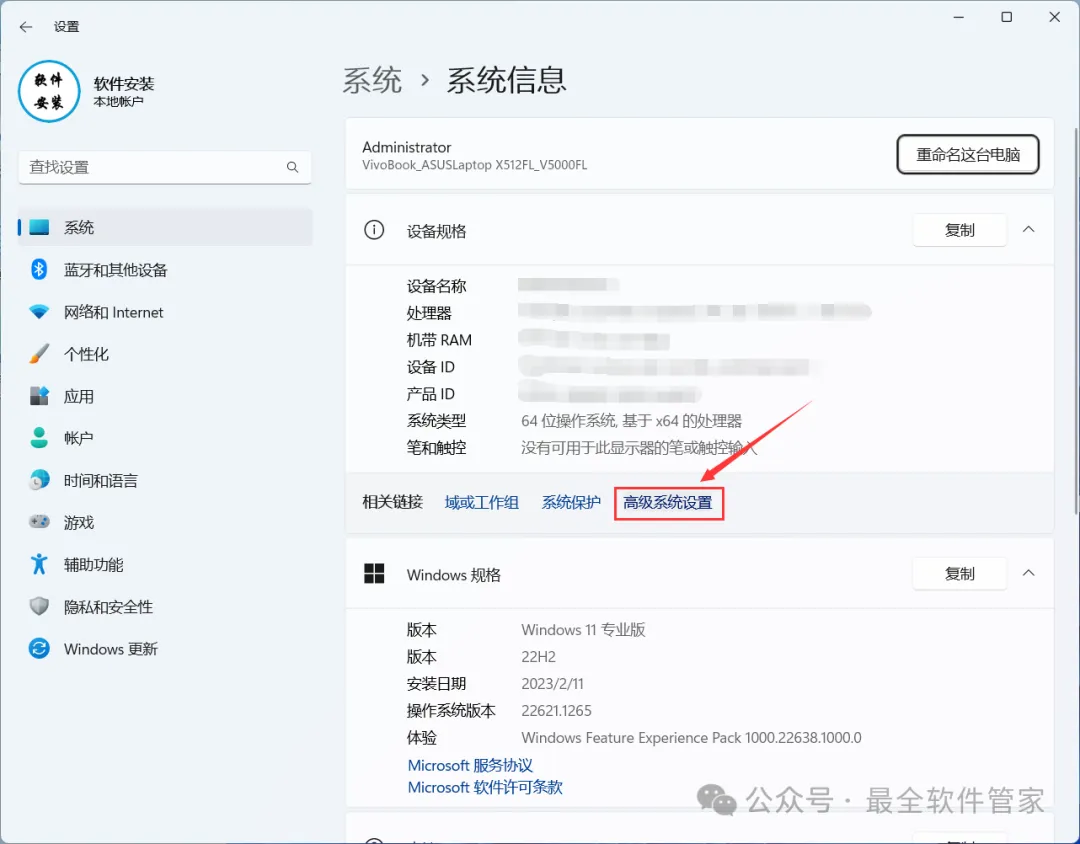
Task: Copy Windows specs with 复制 button
Action: (x=959, y=574)
